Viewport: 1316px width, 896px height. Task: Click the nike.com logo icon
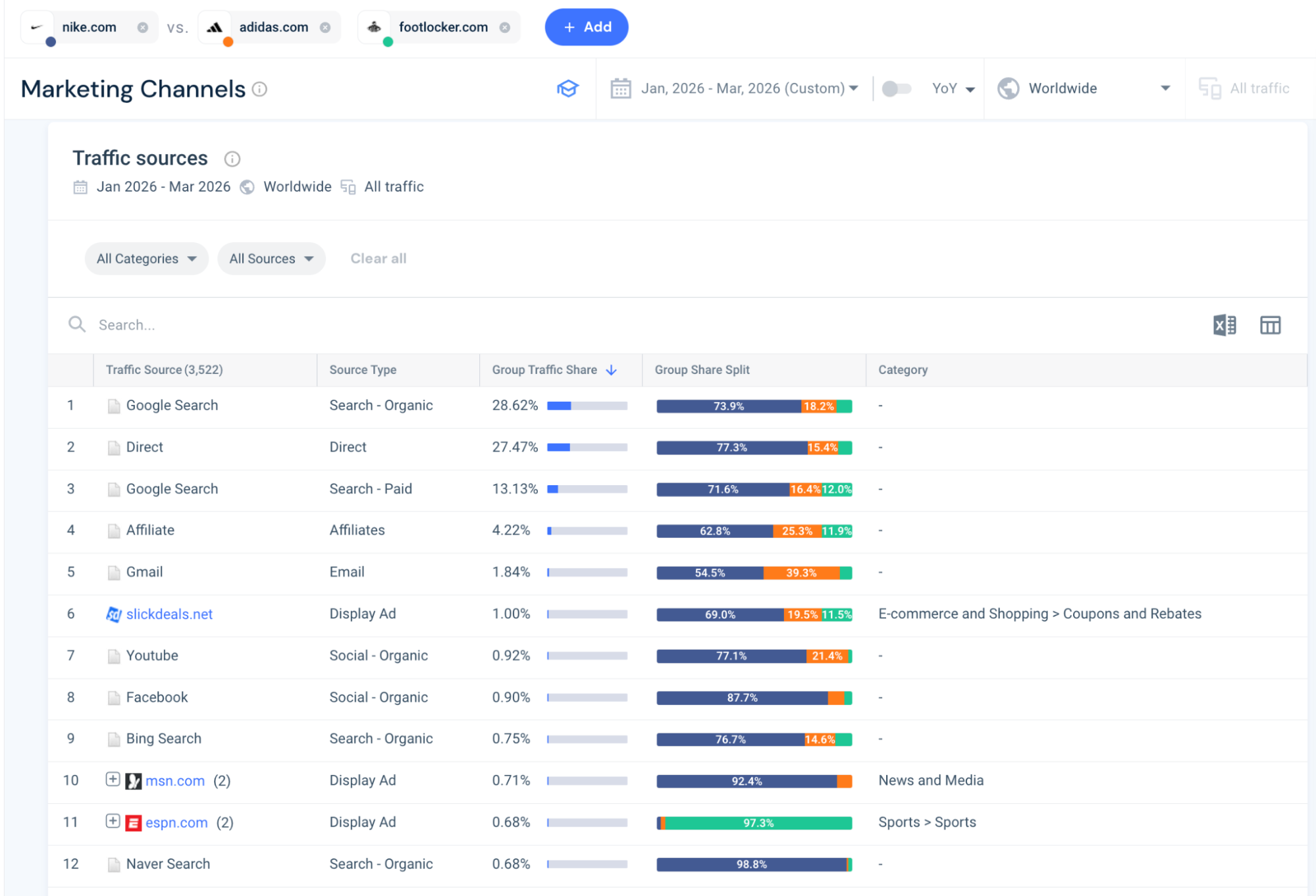[37, 28]
